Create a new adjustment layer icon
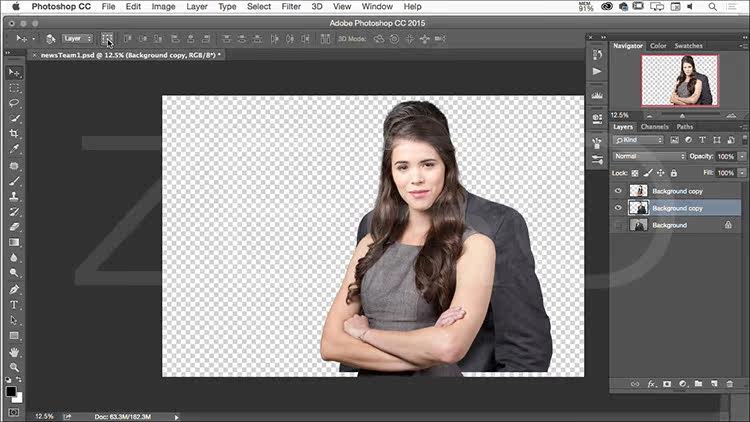The width and height of the screenshot is (750, 422). tap(683, 384)
